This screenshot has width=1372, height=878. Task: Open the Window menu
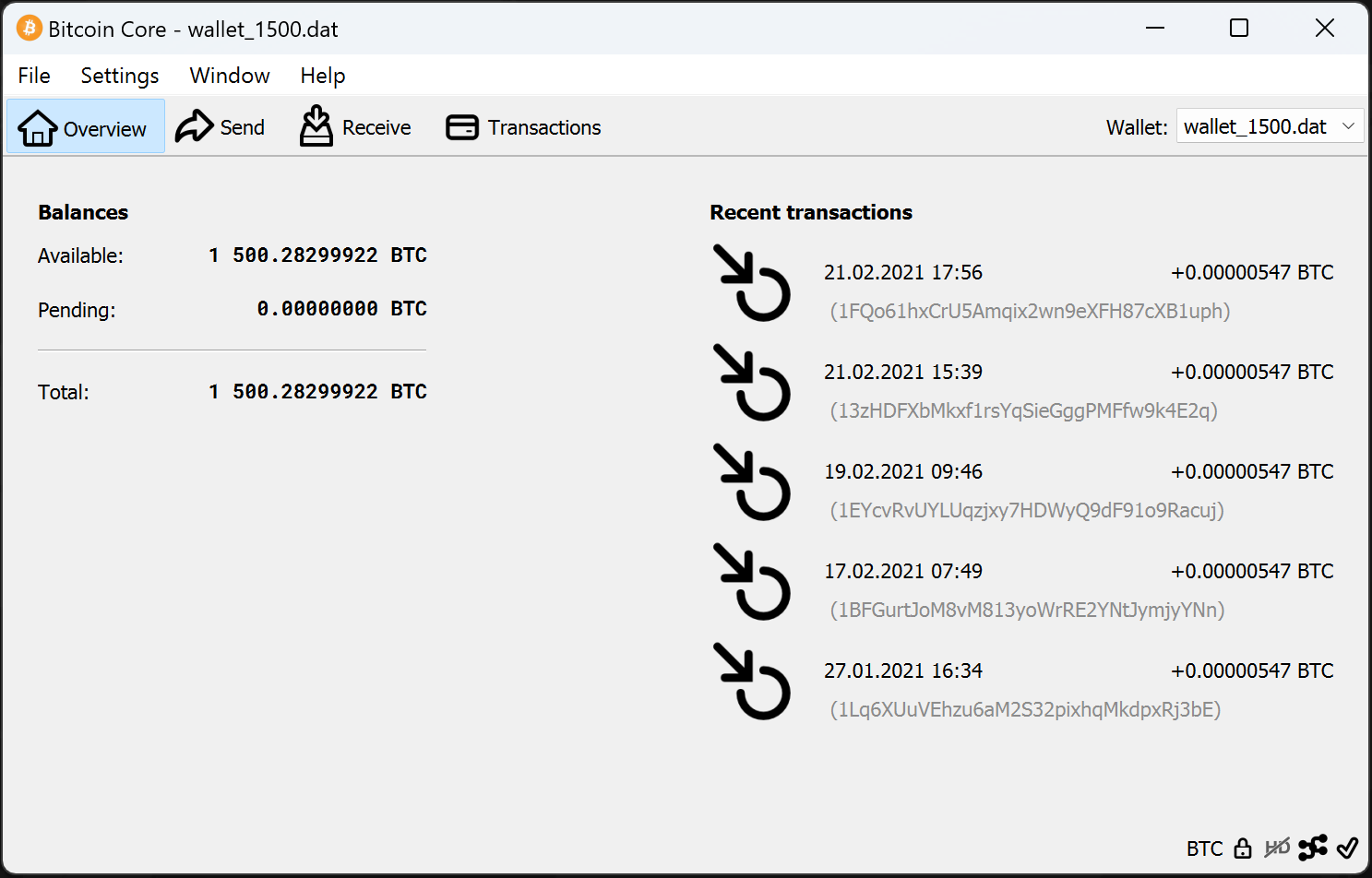(x=230, y=76)
